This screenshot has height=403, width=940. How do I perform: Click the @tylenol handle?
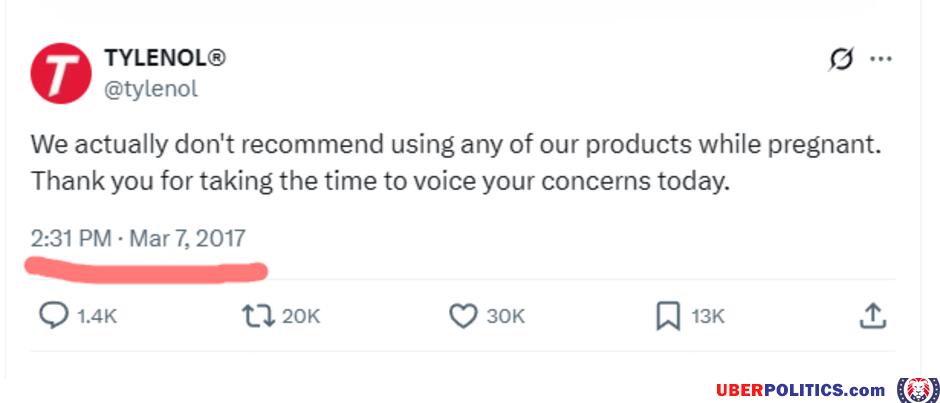click(x=151, y=89)
